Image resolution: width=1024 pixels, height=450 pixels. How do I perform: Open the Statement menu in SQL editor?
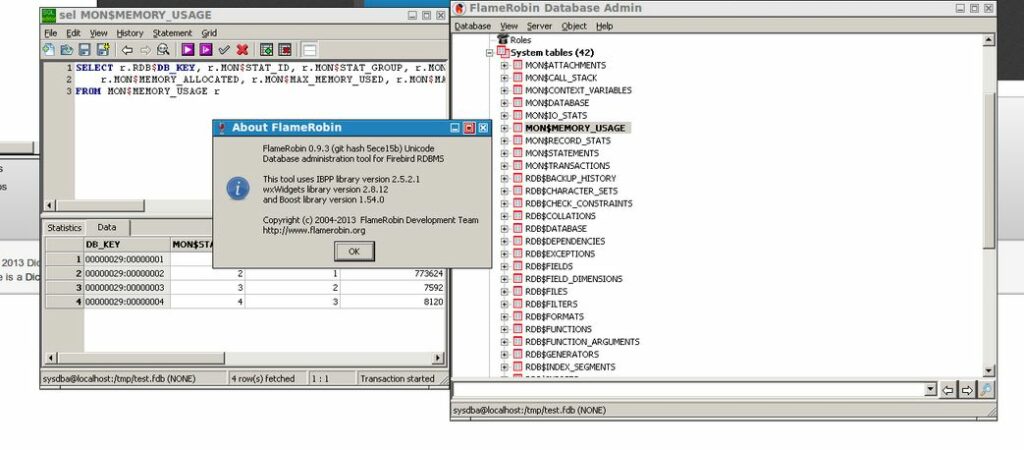point(172,33)
